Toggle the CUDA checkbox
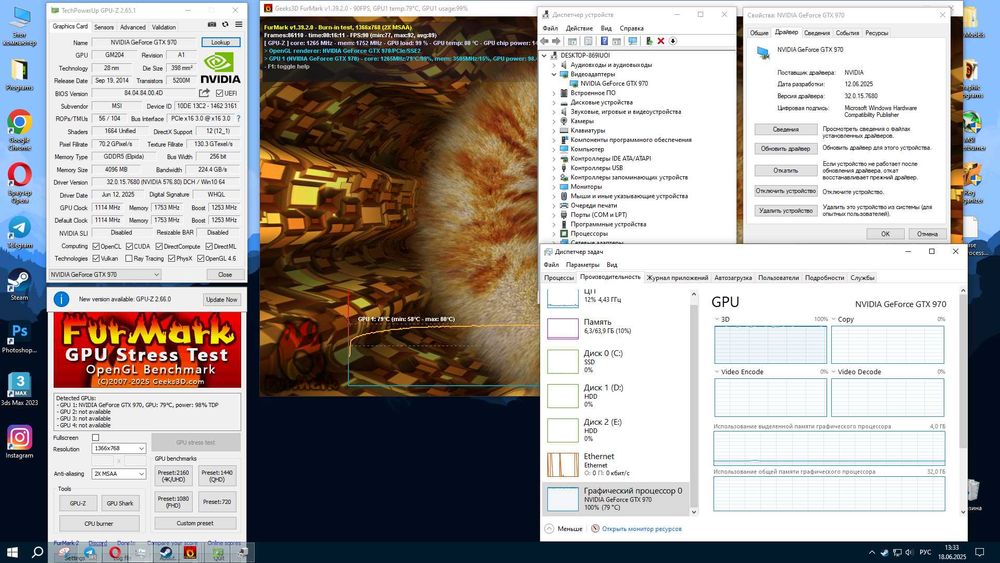Image resolution: width=1000 pixels, height=563 pixels. tap(129, 246)
